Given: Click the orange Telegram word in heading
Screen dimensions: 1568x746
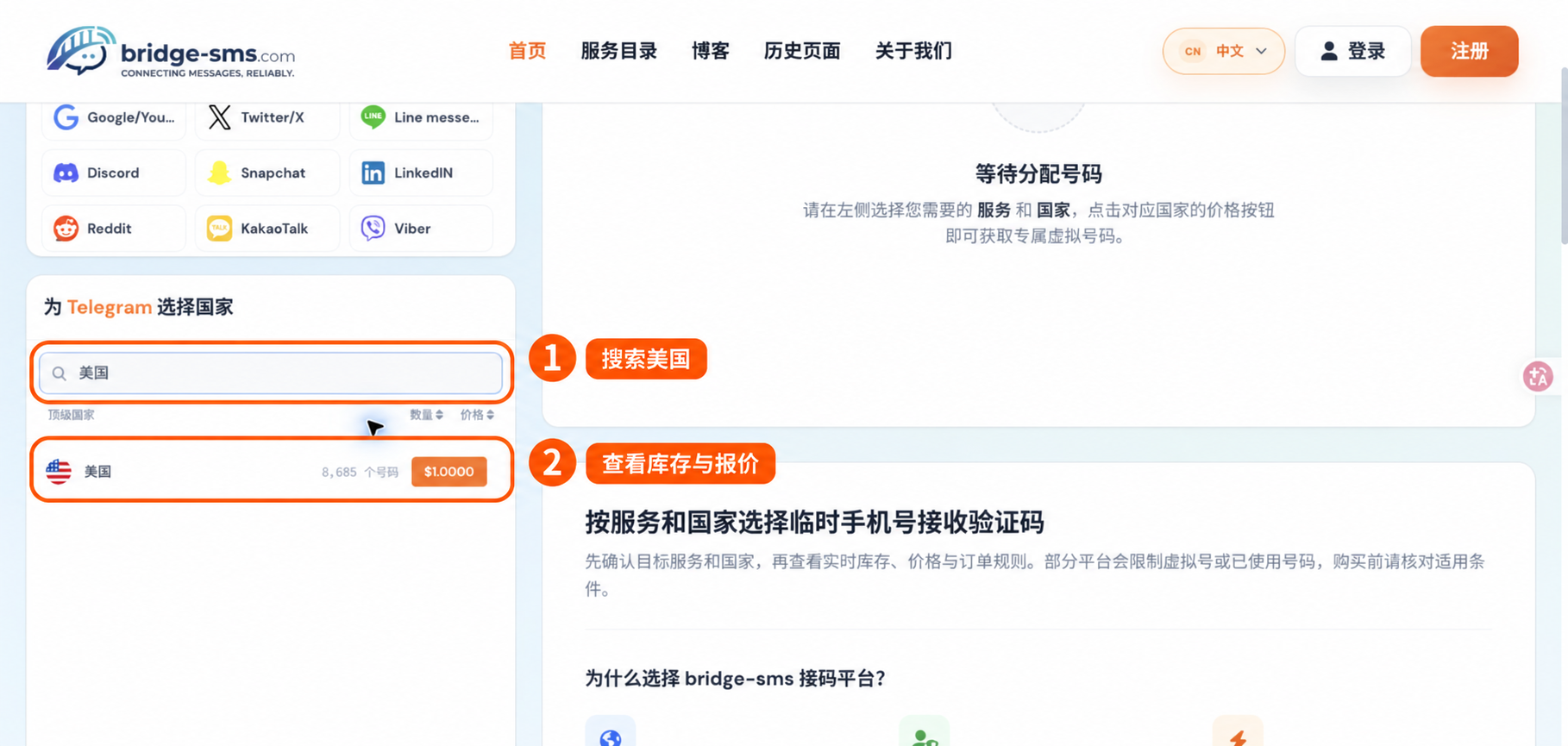Looking at the screenshot, I should [110, 307].
